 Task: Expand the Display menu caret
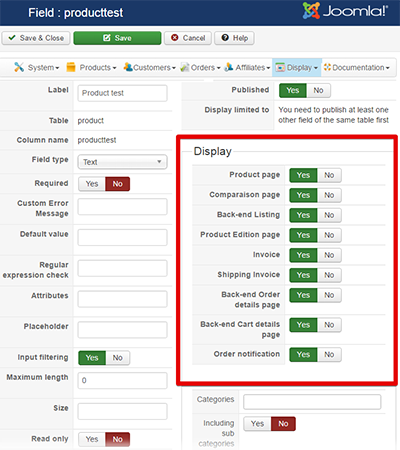tap(316, 68)
